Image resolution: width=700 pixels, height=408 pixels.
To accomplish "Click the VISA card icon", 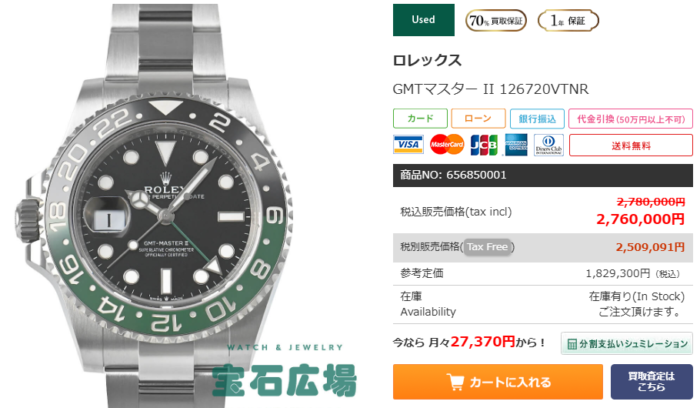I will coord(408,145).
